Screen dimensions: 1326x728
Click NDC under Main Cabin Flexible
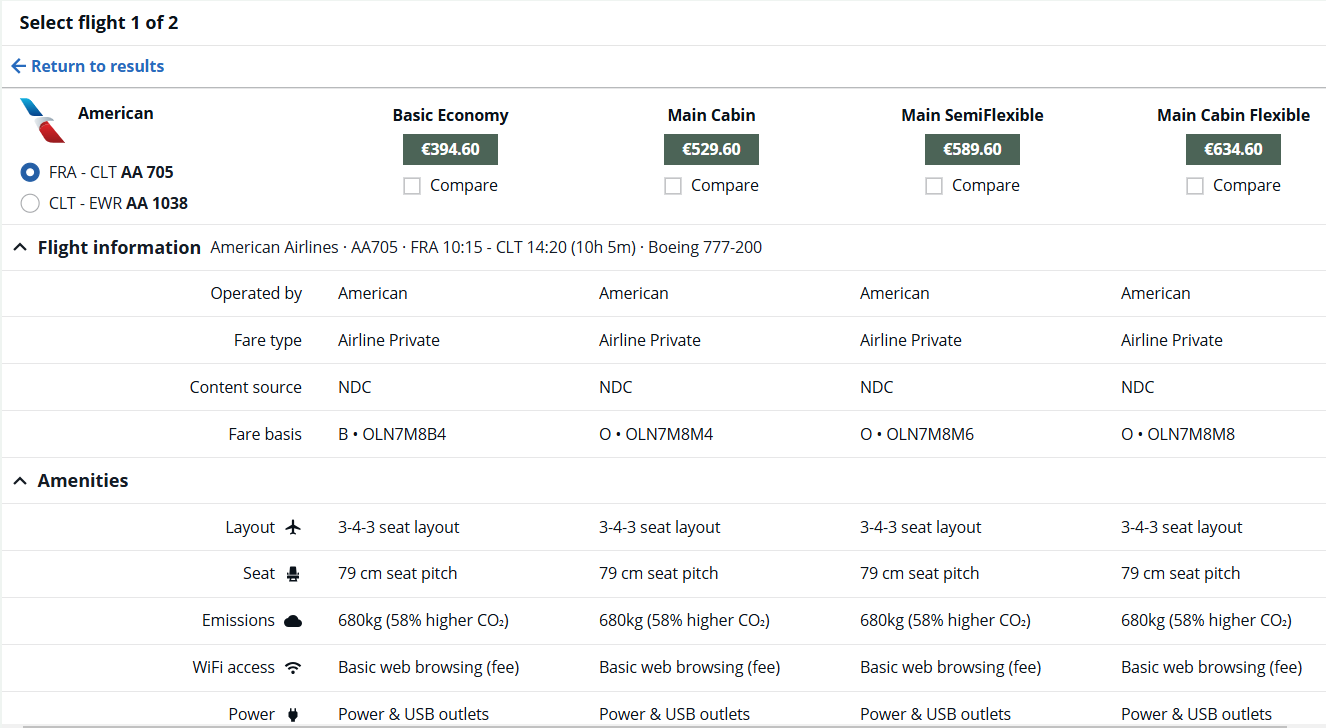coord(1138,387)
